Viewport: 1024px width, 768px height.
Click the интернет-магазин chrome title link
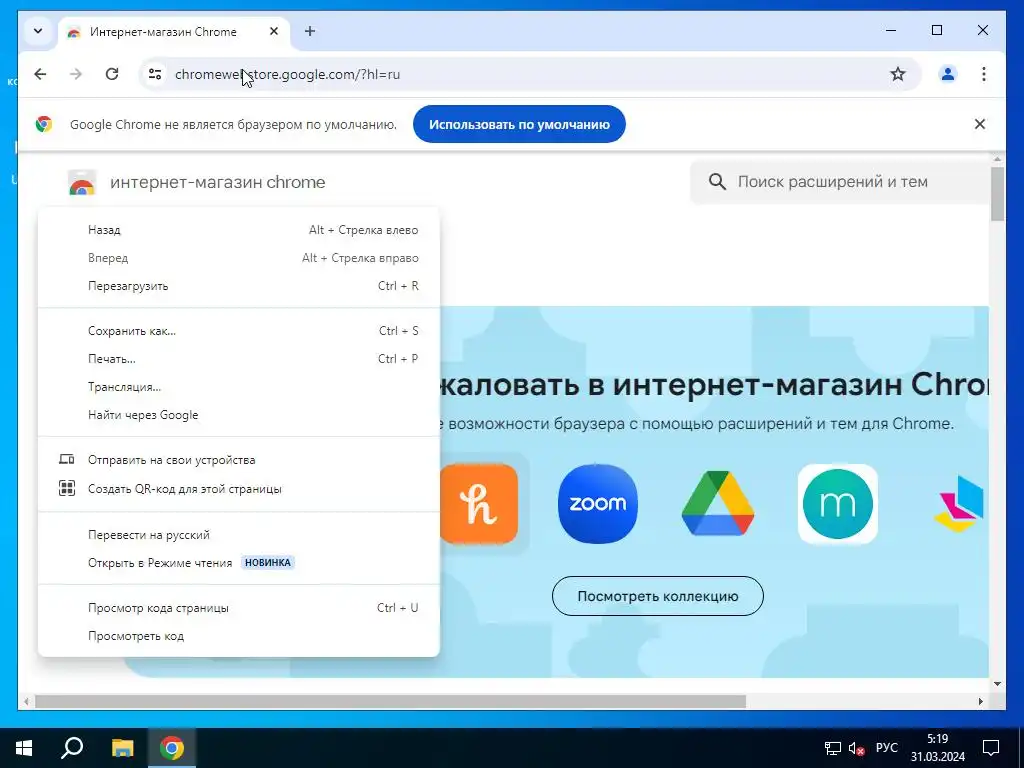click(x=217, y=182)
